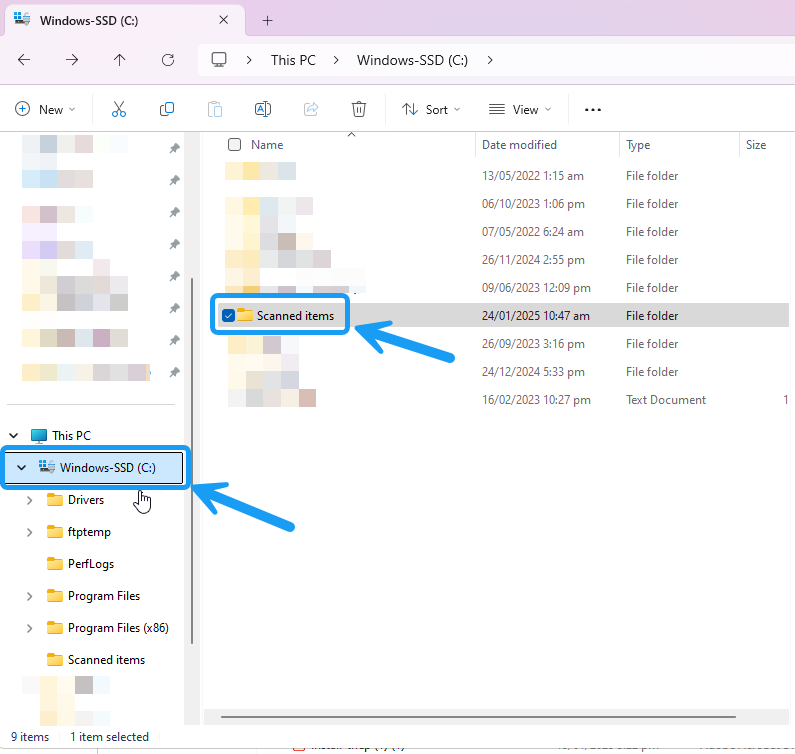
Task: Click the Text Document type cell
Action: point(666,400)
